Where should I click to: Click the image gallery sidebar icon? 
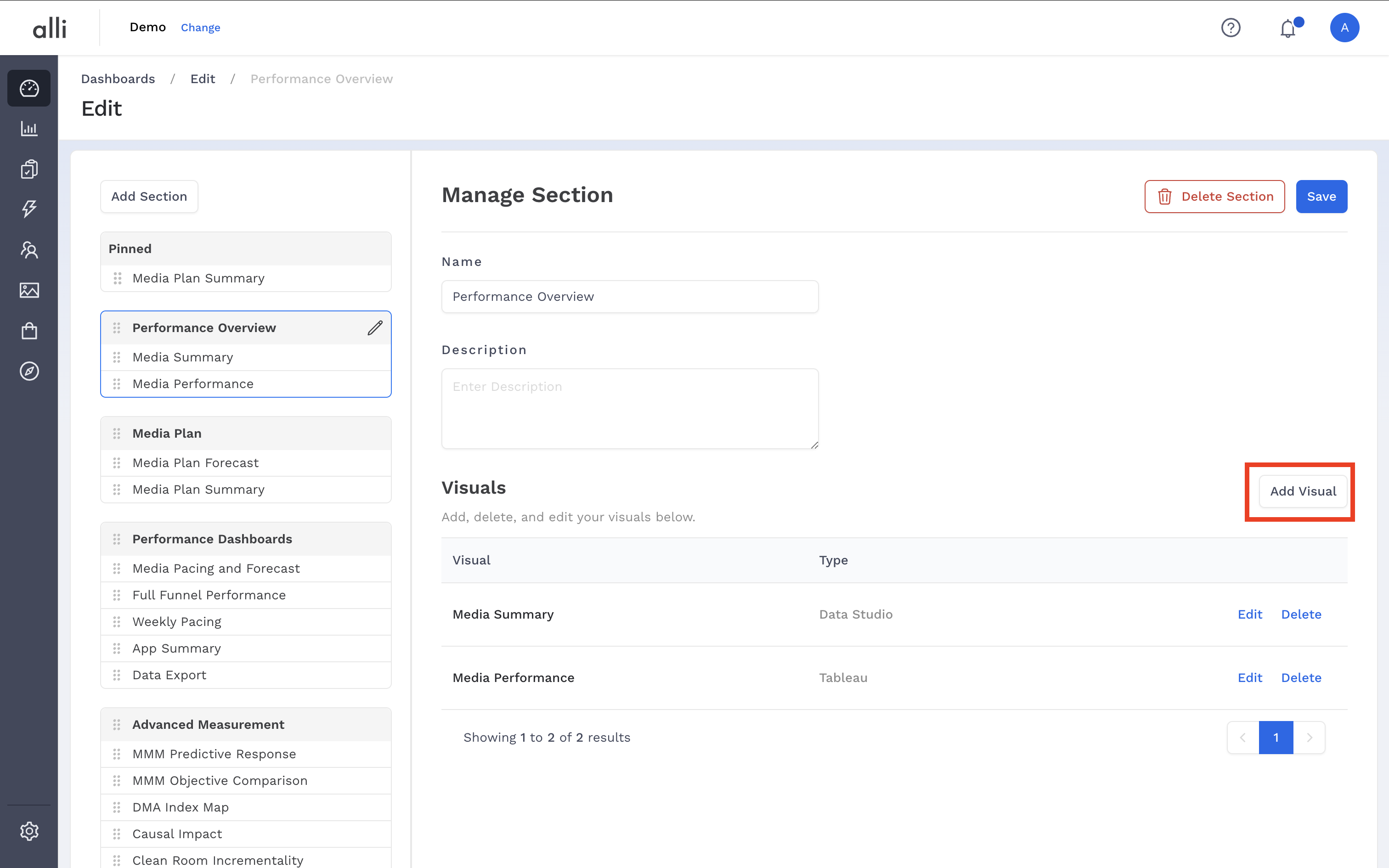[28, 290]
